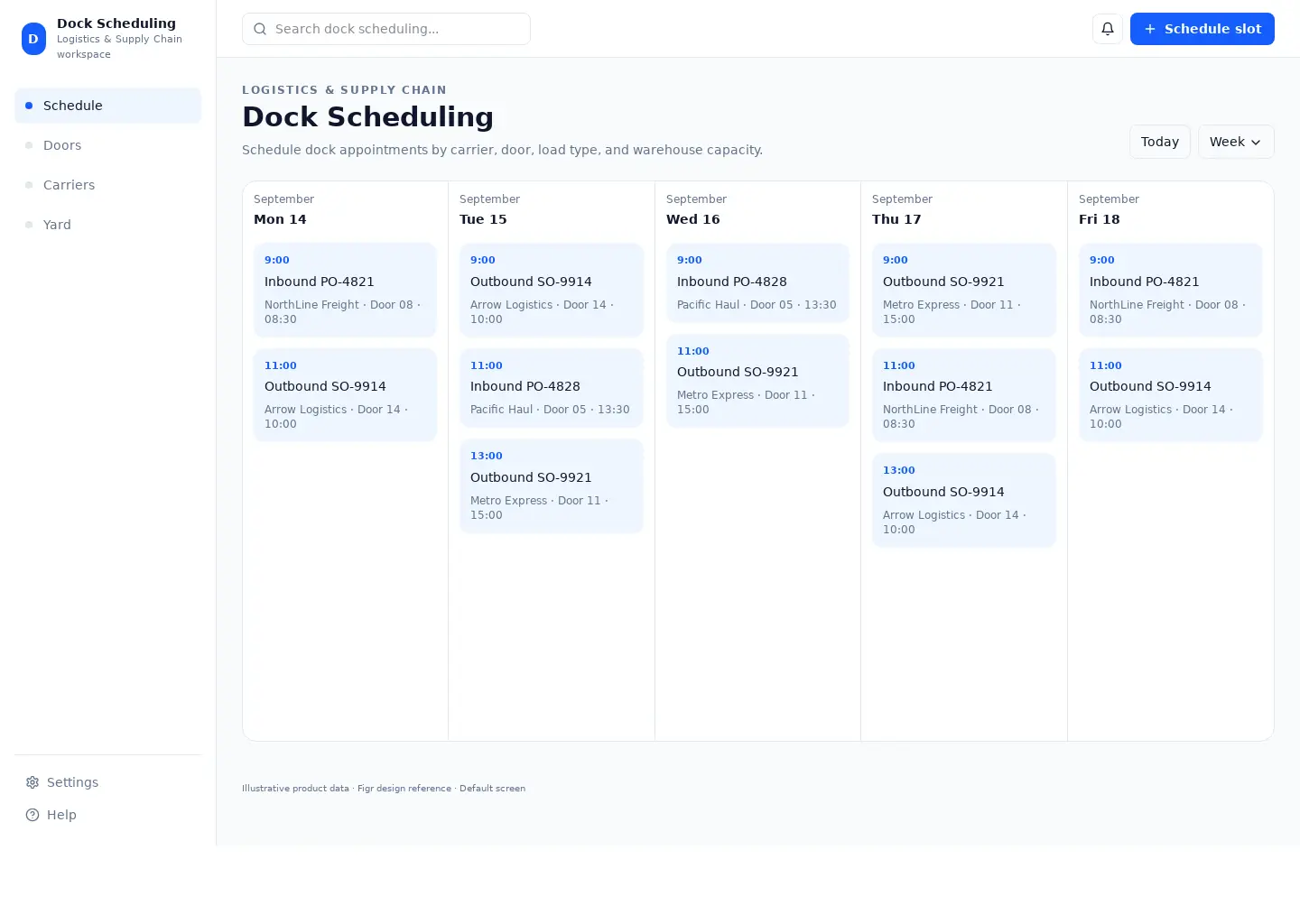This screenshot has width=1300, height=924.
Task: Open Wednesday's 9:00 Inbound PO-4828 card
Action: (757, 282)
